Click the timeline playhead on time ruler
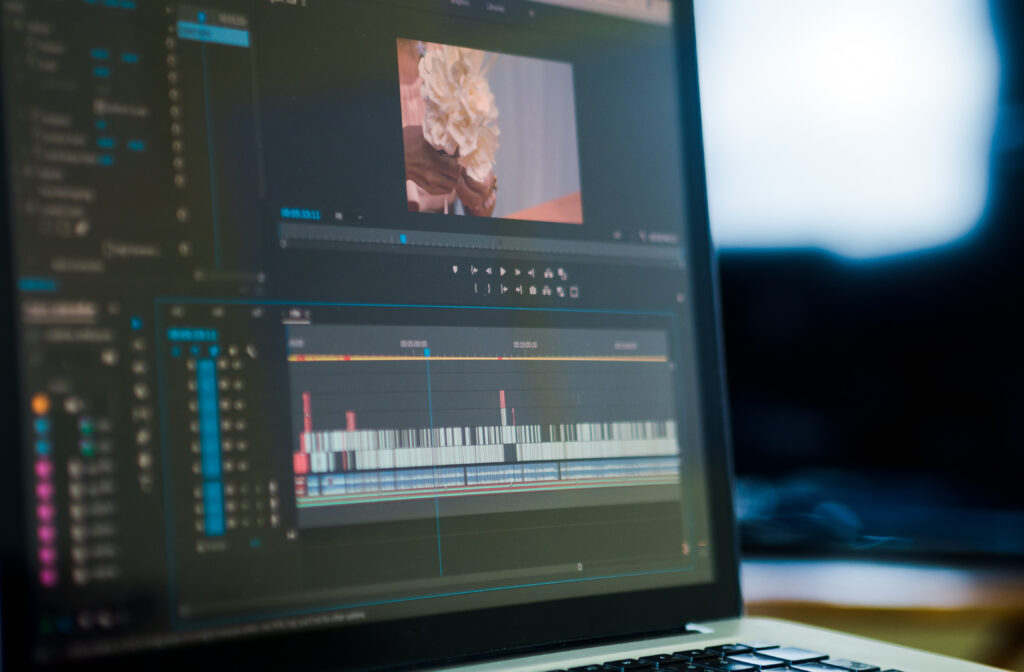 [426, 352]
